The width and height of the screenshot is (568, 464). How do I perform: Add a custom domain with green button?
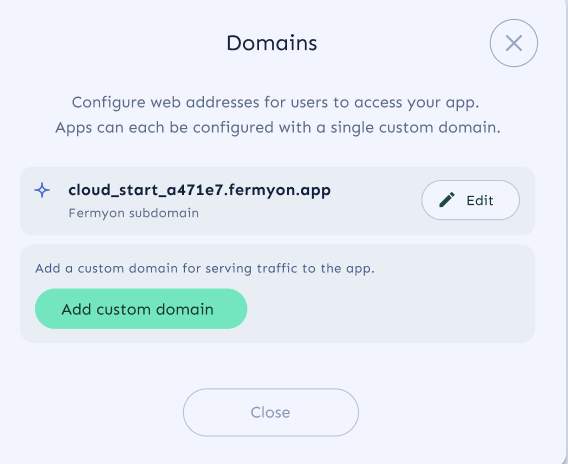point(141,309)
